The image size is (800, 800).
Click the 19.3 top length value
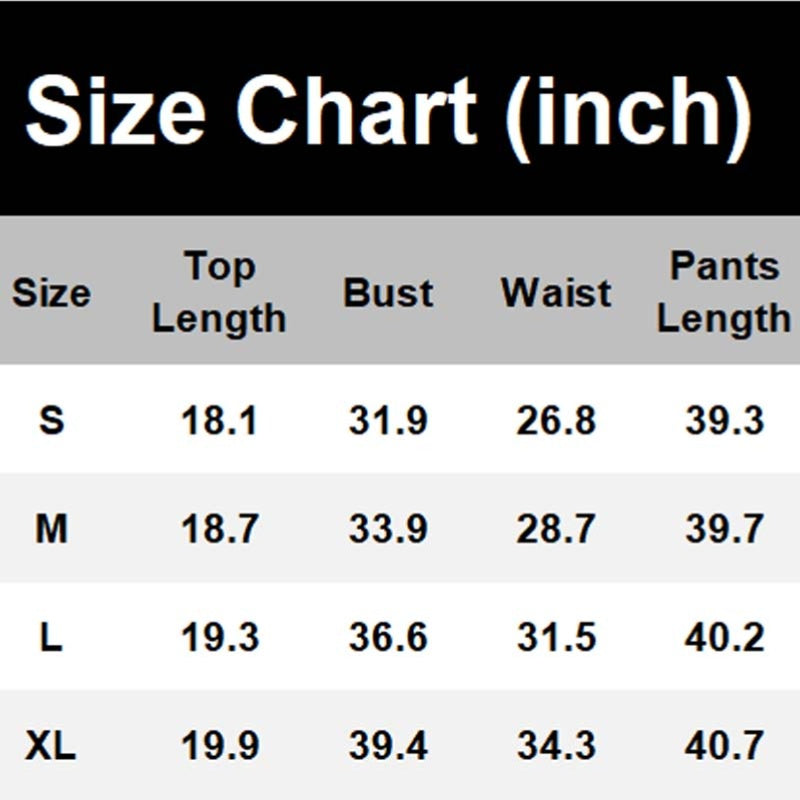219,638
